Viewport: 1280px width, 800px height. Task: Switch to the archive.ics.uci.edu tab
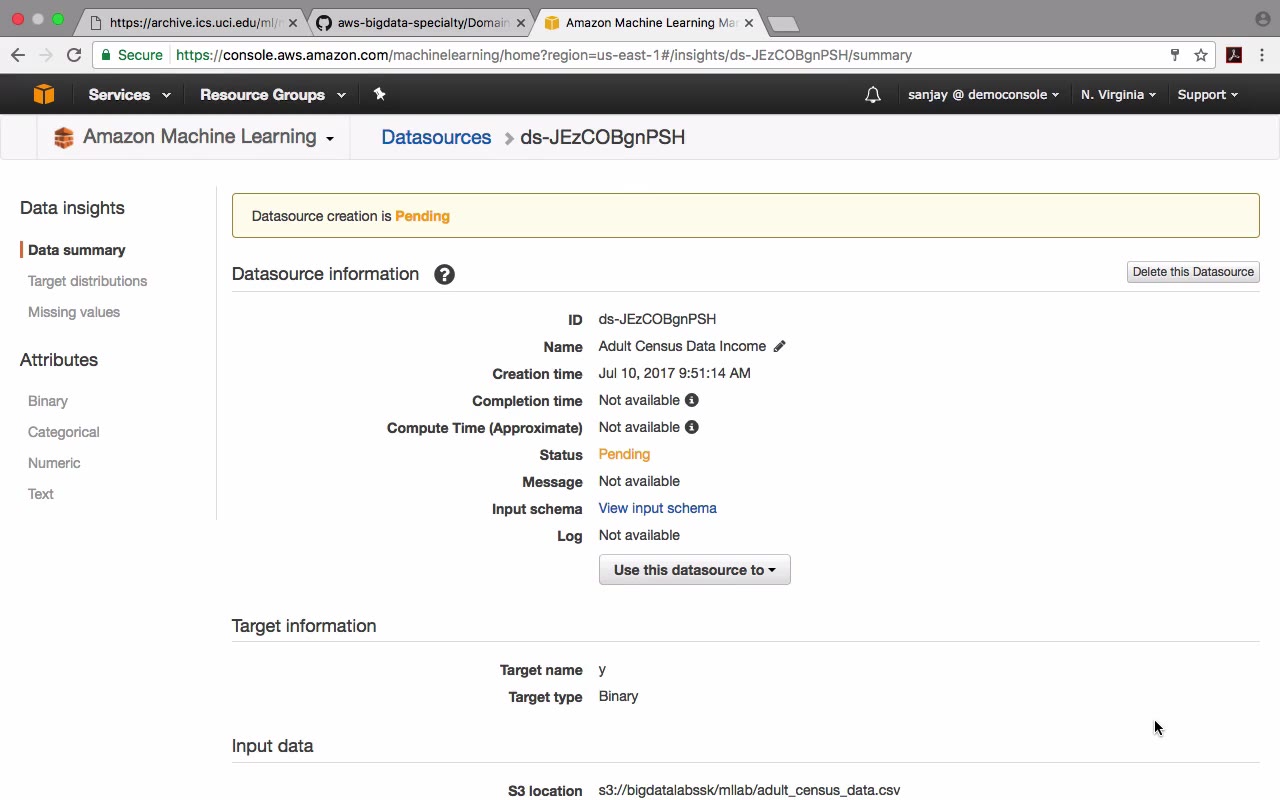(x=193, y=22)
